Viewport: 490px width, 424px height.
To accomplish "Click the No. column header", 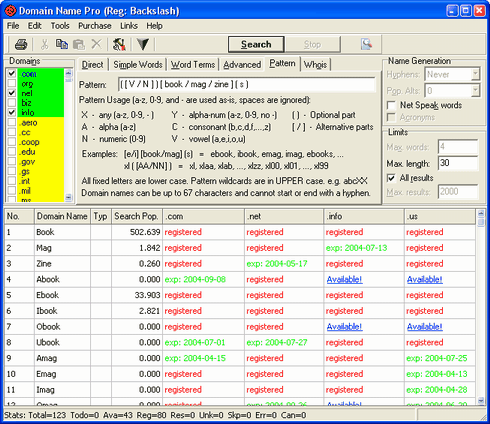I will click(x=19, y=216).
